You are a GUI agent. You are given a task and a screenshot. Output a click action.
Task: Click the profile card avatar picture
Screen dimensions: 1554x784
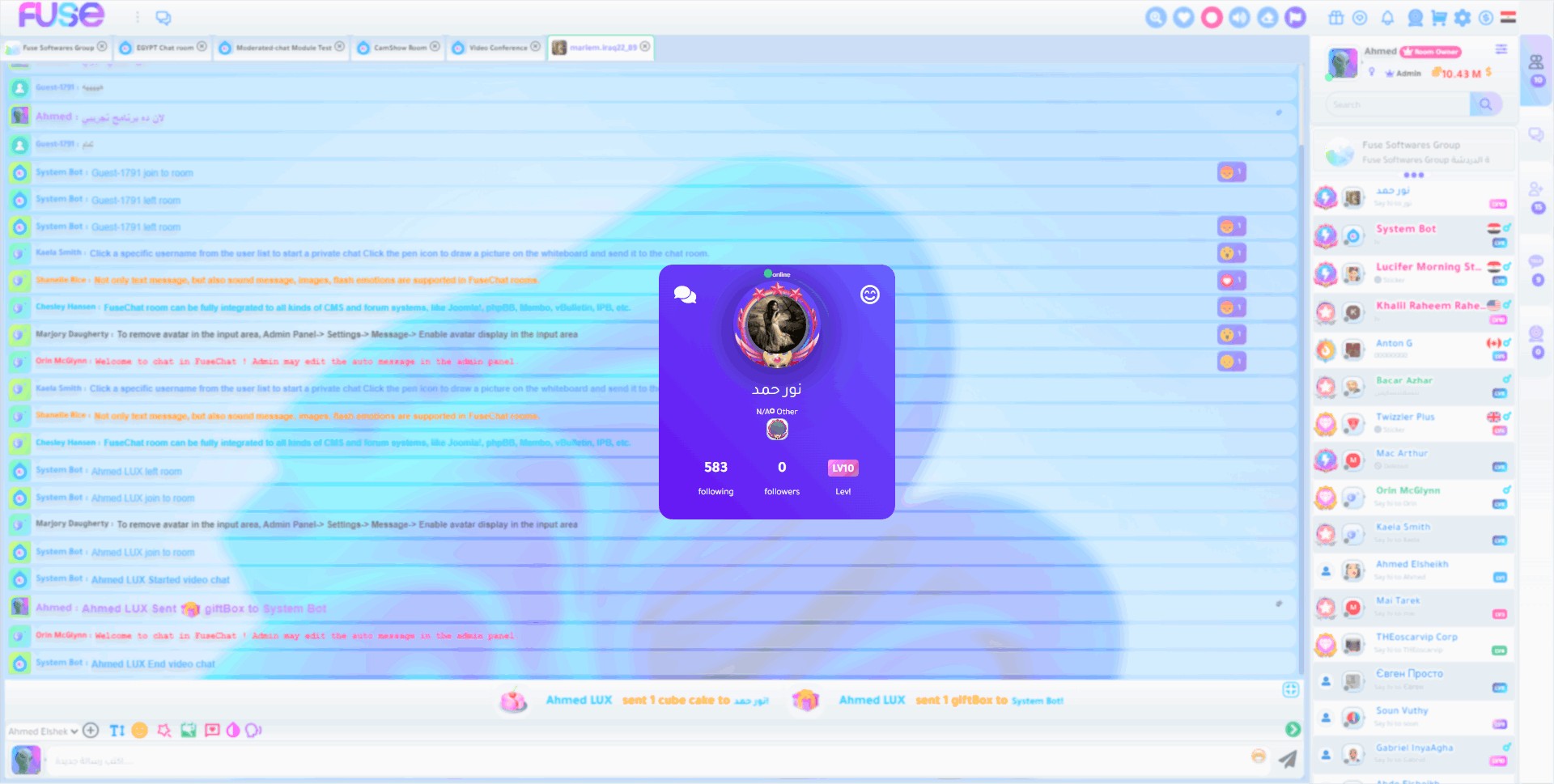777,325
